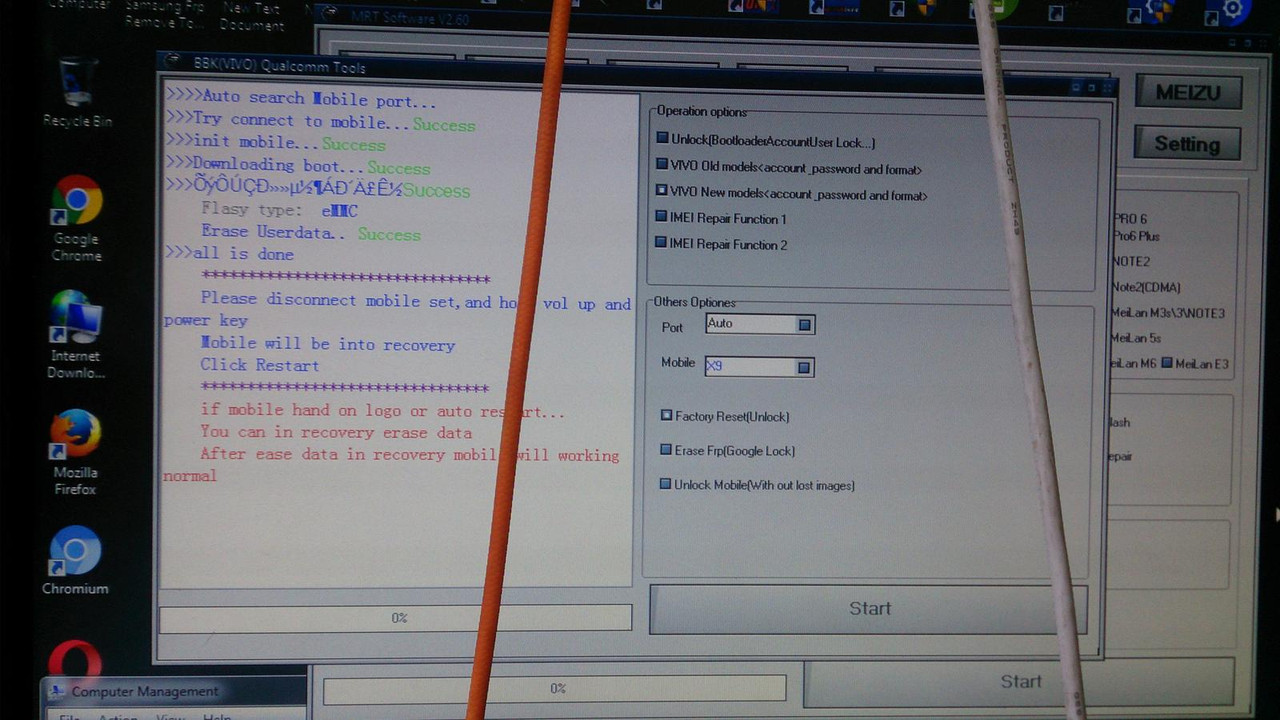Click Start button in MRT Software window
Image resolution: width=1280 pixels, height=720 pixels.
click(x=1021, y=681)
